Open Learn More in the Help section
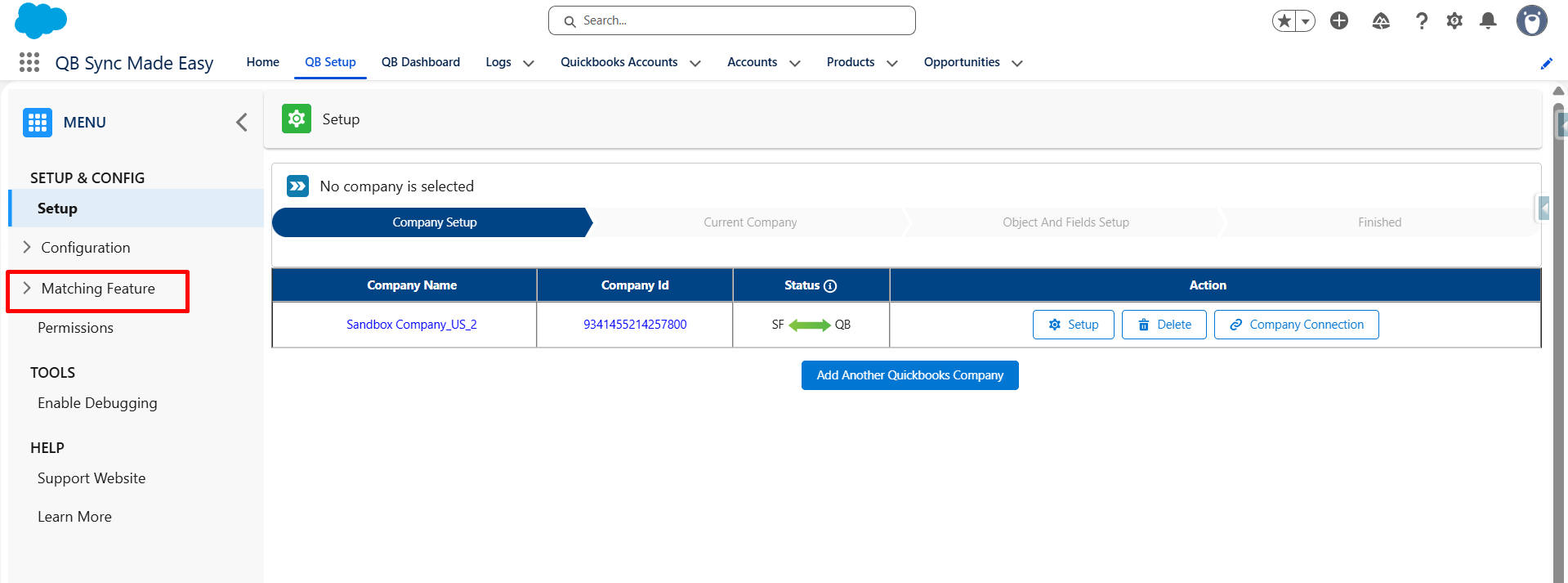This screenshot has width=1568, height=583. 74,517
